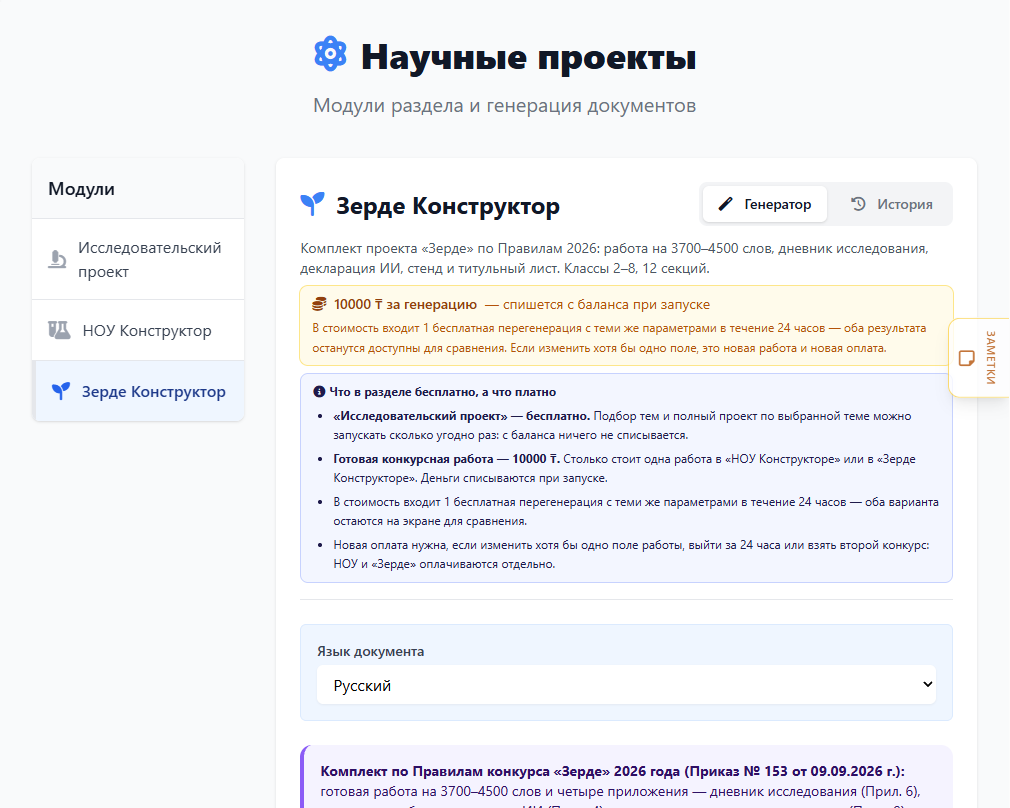Click the sticky-note icon on Заметки panel

(966, 358)
